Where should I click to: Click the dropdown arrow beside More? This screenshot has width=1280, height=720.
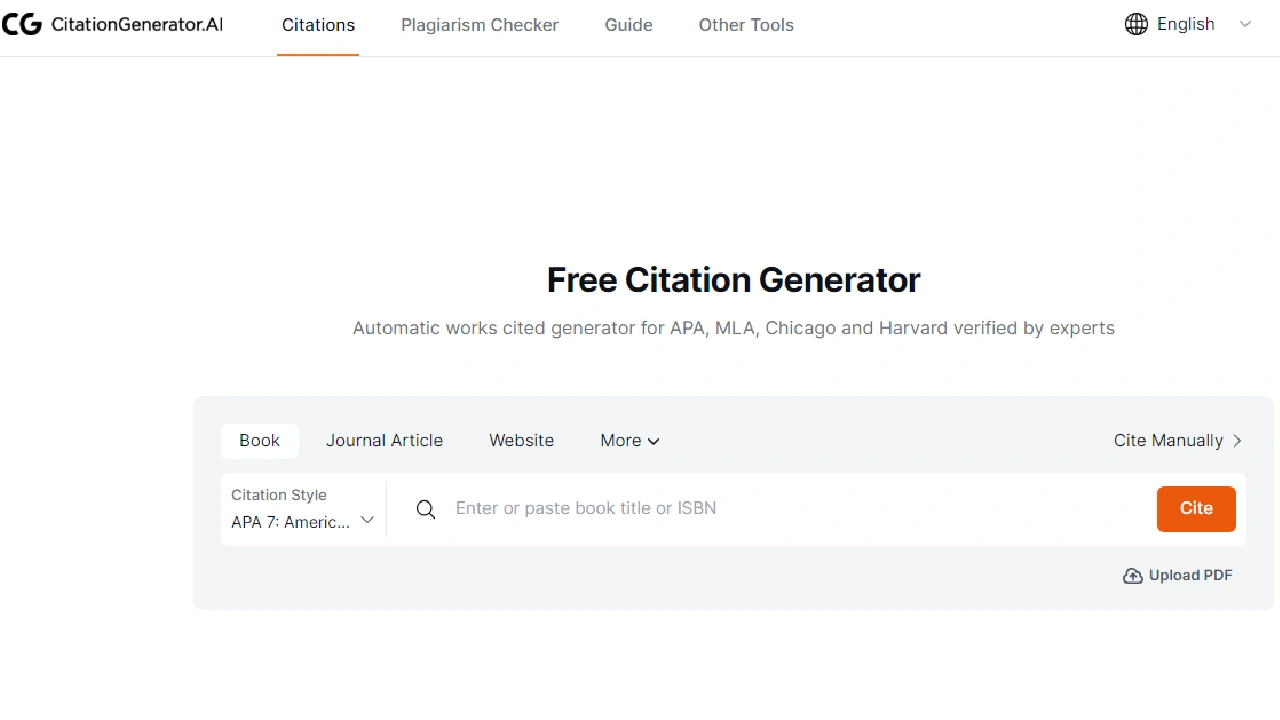[654, 441]
